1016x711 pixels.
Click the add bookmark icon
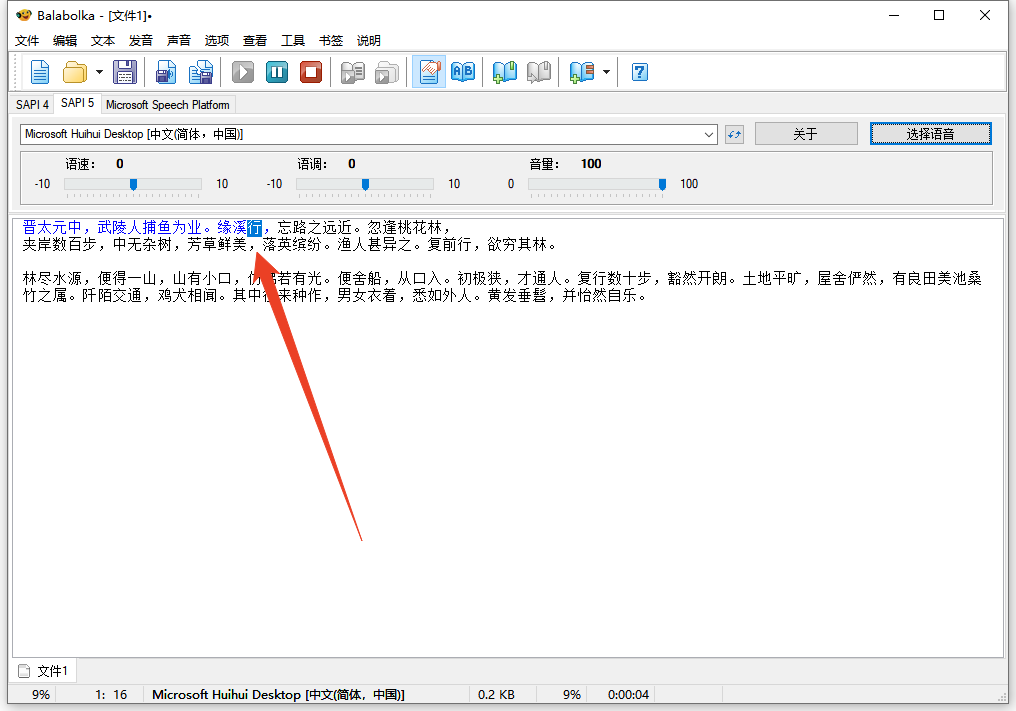click(505, 72)
